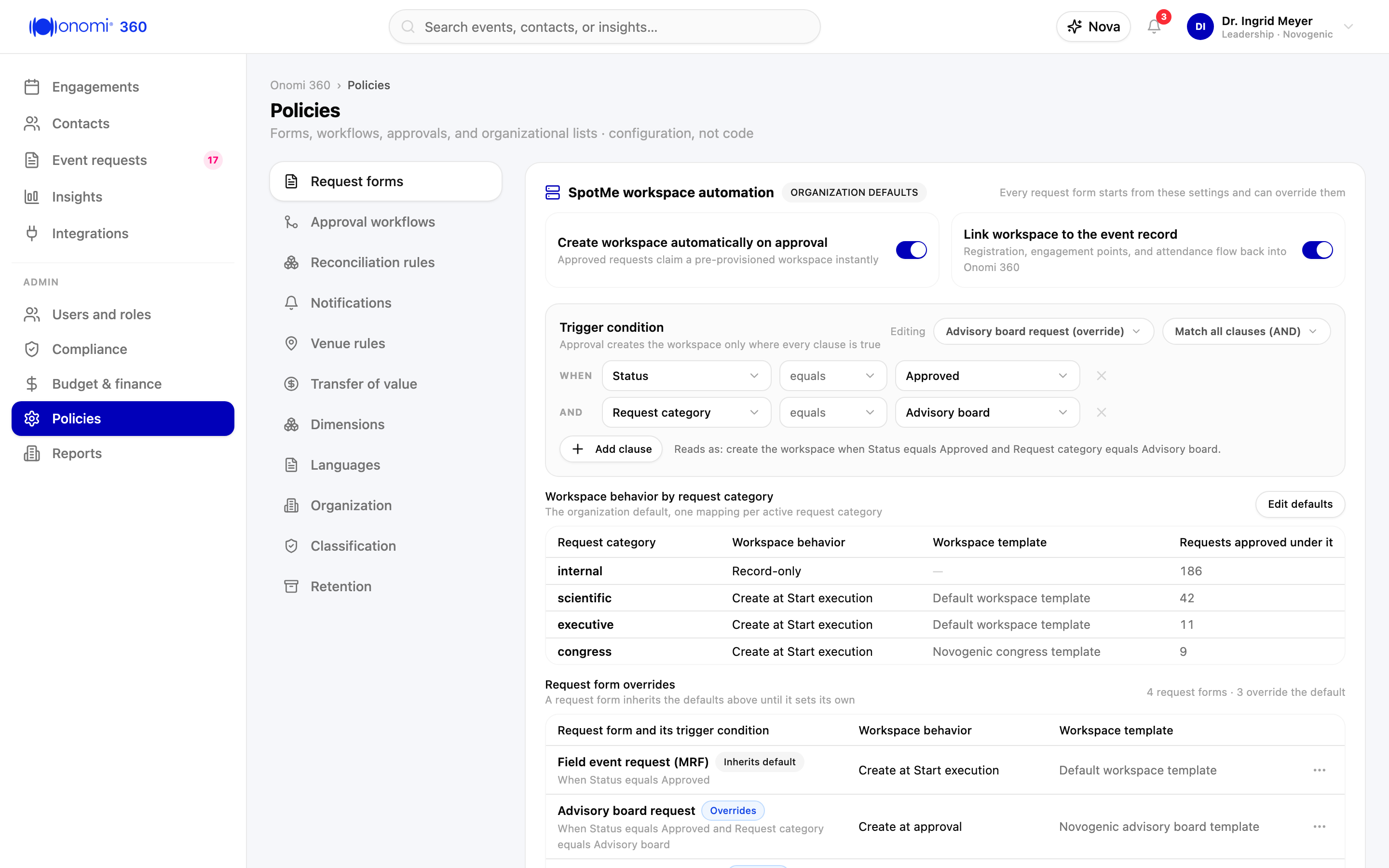Screen dimensions: 1389x868
Task: Click the Onomi 360 breadcrumb link
Action: coord(300,85)
